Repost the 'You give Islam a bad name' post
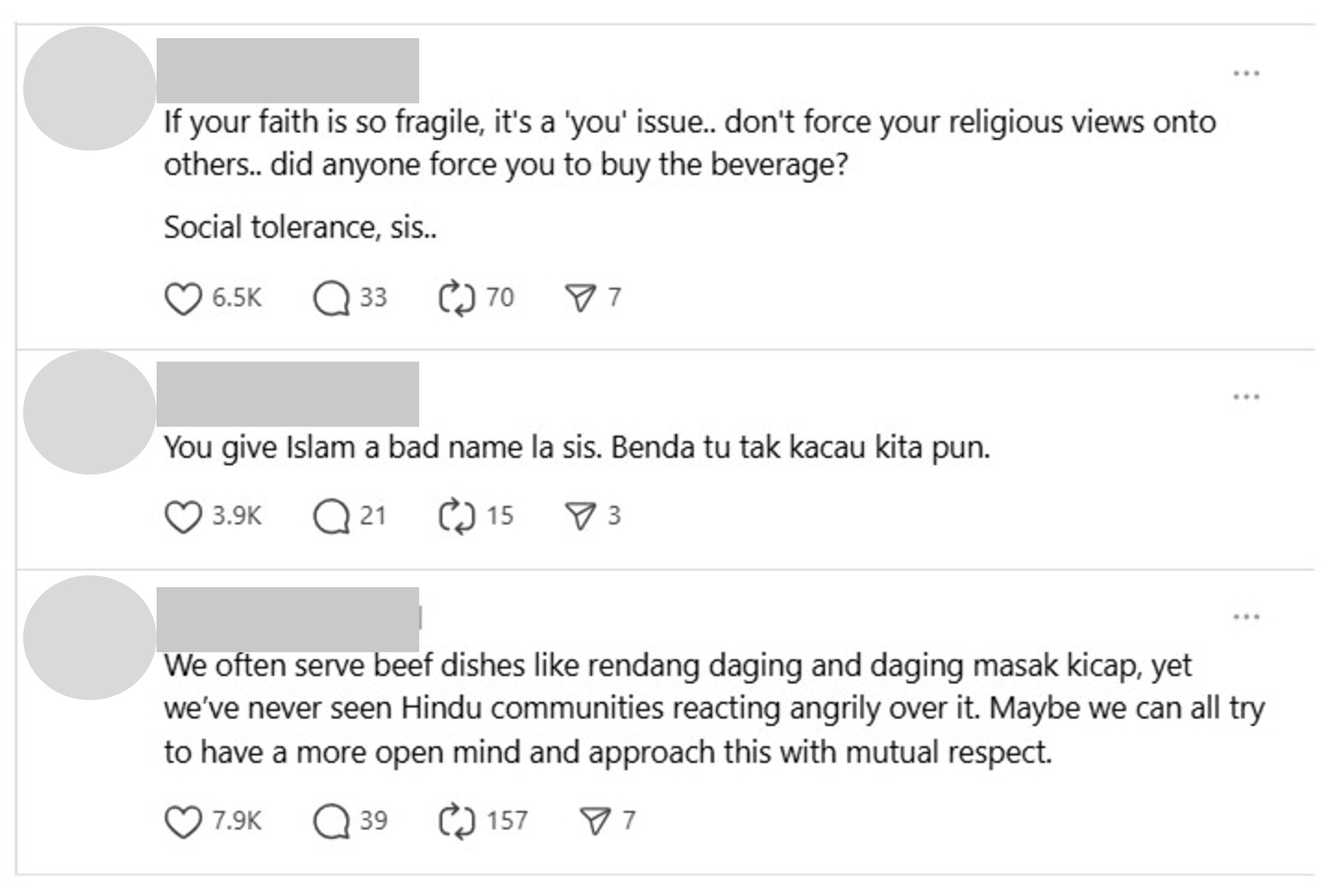Screen dimensions: 1334x896 tap(456, 517)
